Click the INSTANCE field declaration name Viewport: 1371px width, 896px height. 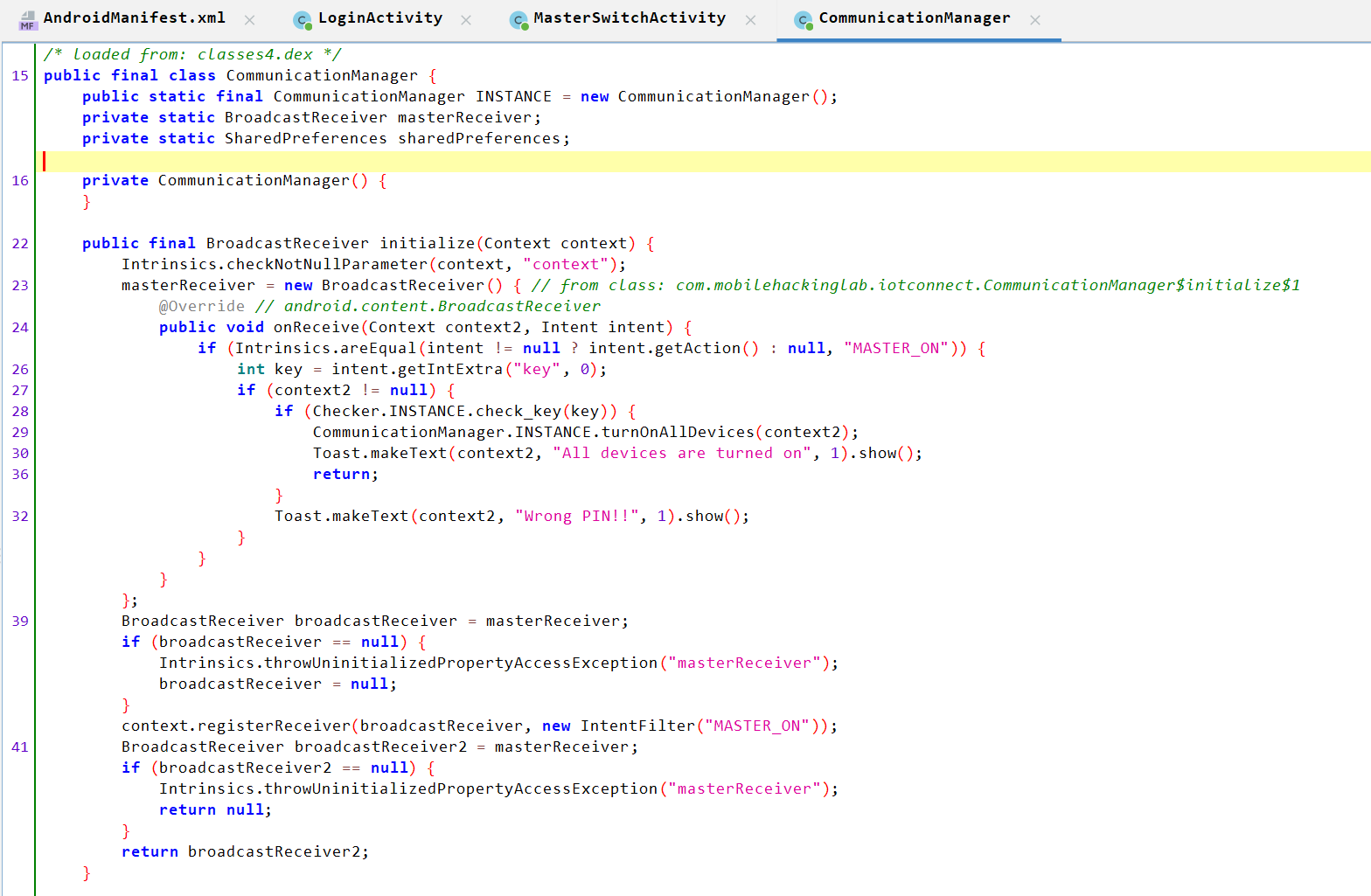point(514,96)
